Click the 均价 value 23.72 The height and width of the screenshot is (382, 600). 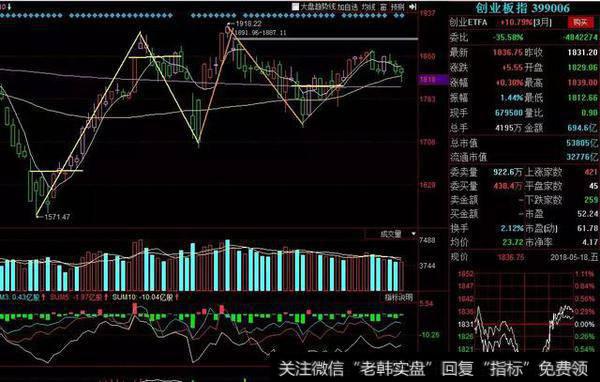(x=513, y=242)
